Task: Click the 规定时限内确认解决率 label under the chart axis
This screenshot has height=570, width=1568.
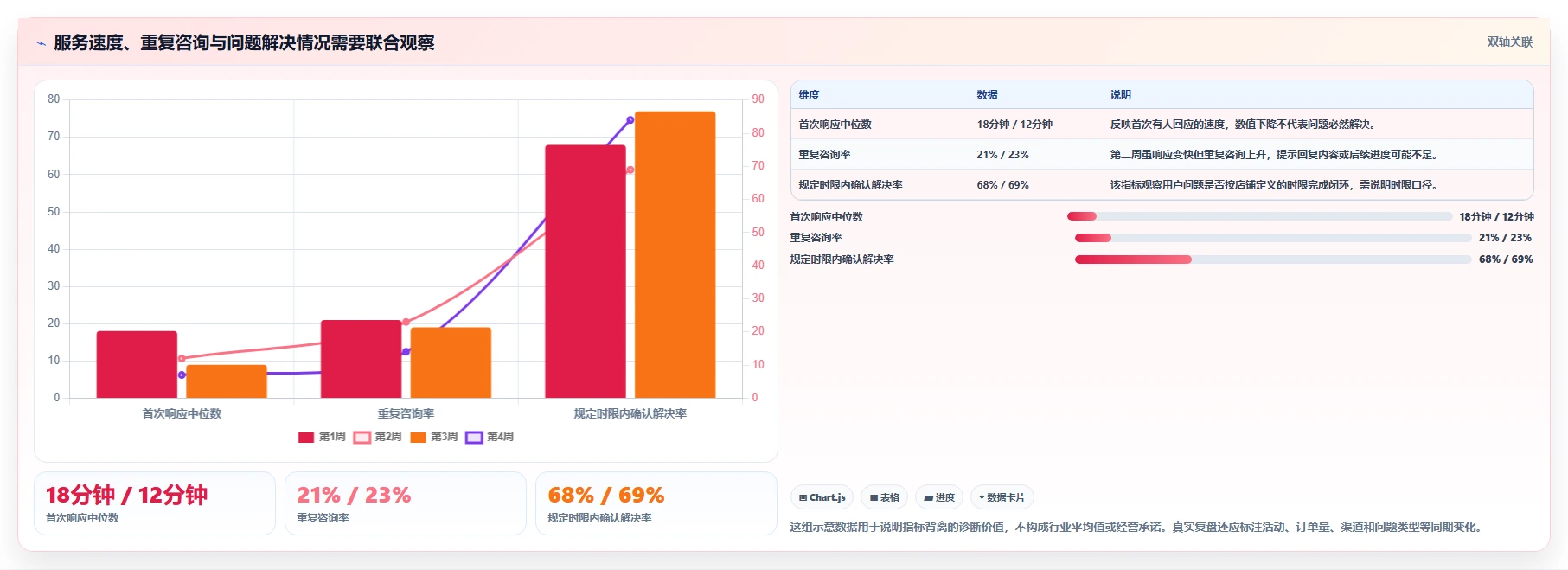Action: coord(630,414)
